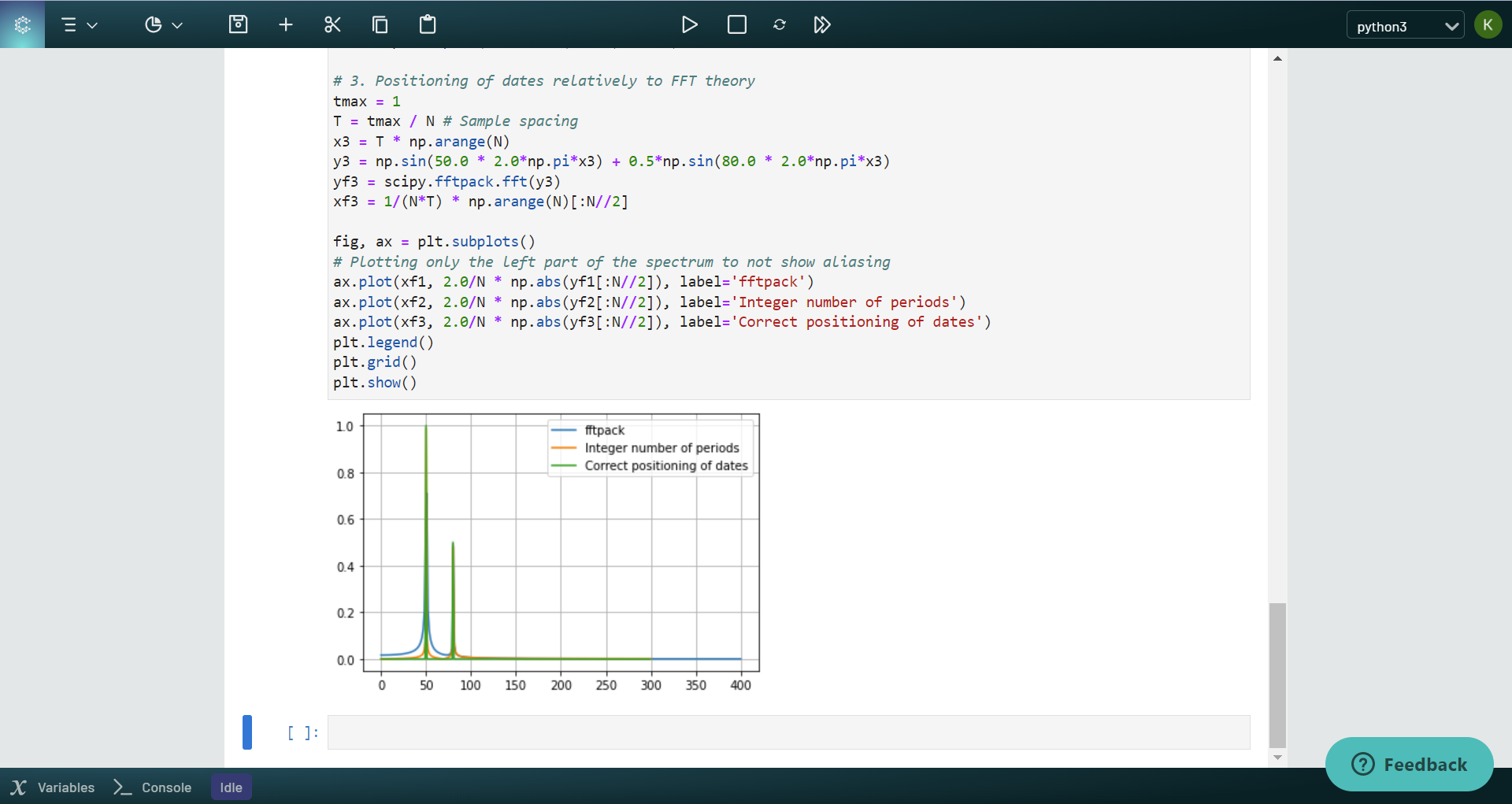Expand chevron next to hamburger menu
The width and height of the screenshot is (1512, 804).
(x=92, y=24)
